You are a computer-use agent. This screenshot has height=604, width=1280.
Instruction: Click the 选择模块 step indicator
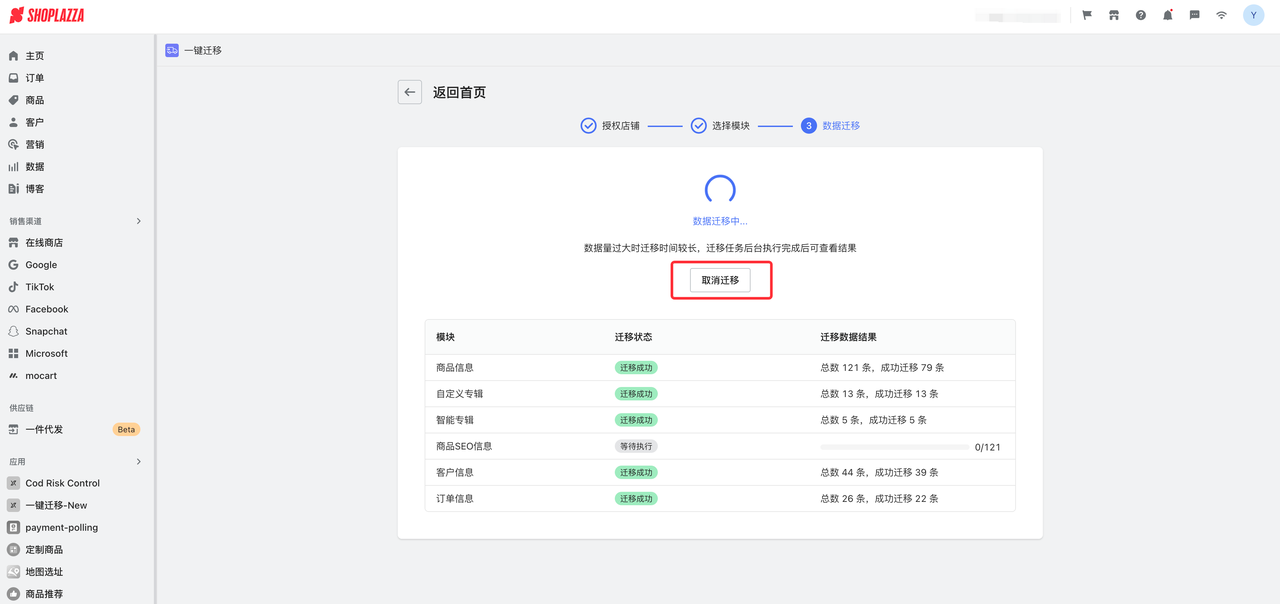[x=720, y=126]
